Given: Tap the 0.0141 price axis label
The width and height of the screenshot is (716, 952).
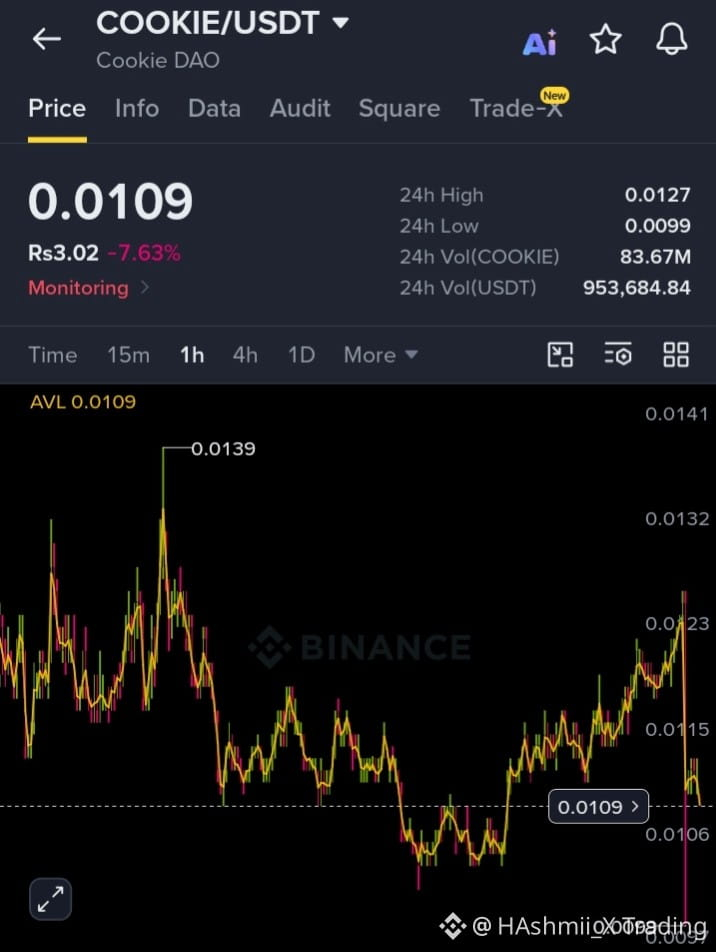Looking at the screenshot, I should [x=677, y=414].
